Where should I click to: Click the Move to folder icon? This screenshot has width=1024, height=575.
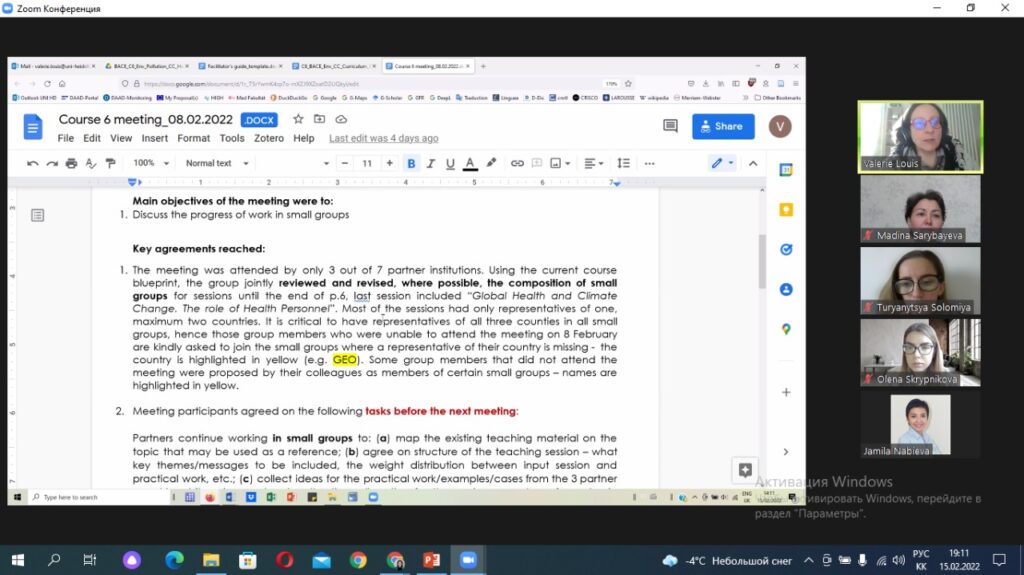coord(319,120)
